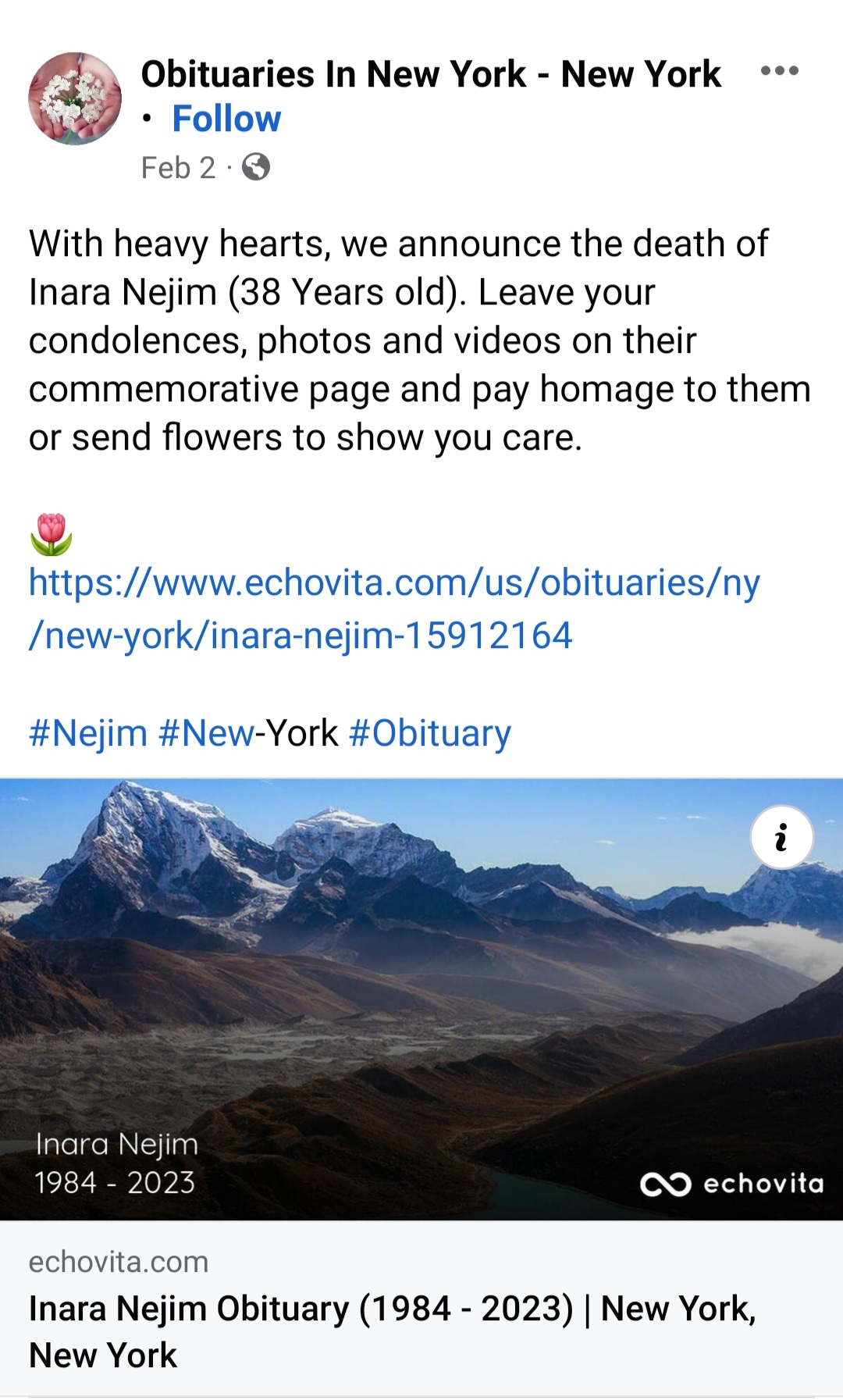Tap the echovita.com domain label
The image size is (843, 1400).
pos(119,1262)
